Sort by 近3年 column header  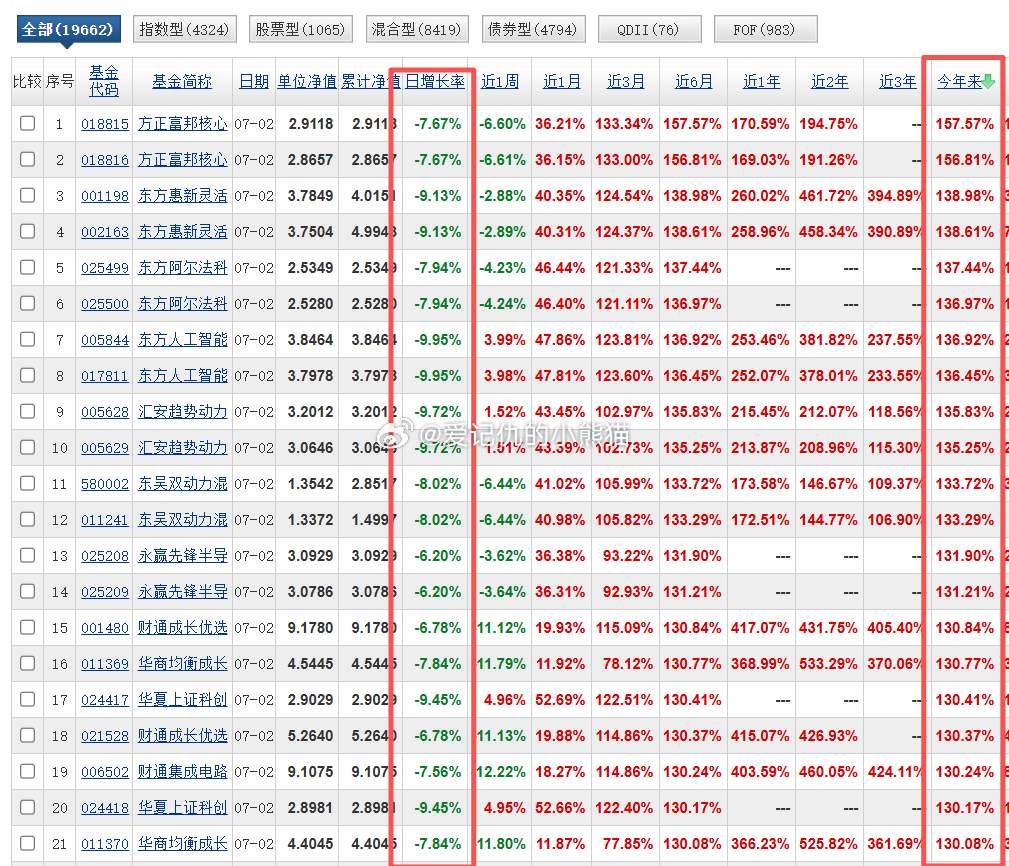click(x=898, y=82)
